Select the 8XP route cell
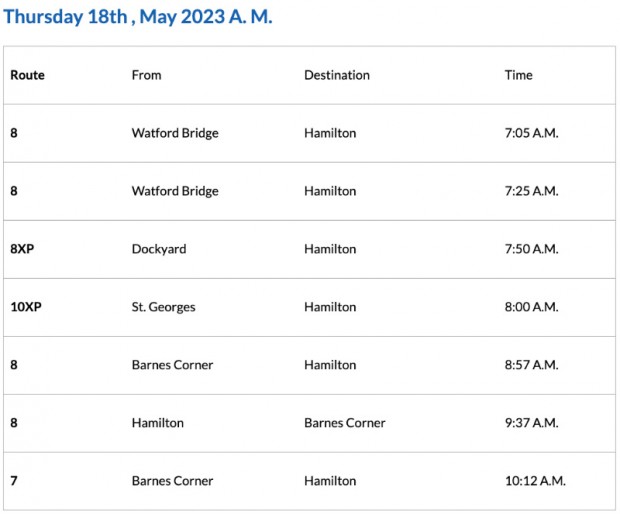 (x=22, y=249)
